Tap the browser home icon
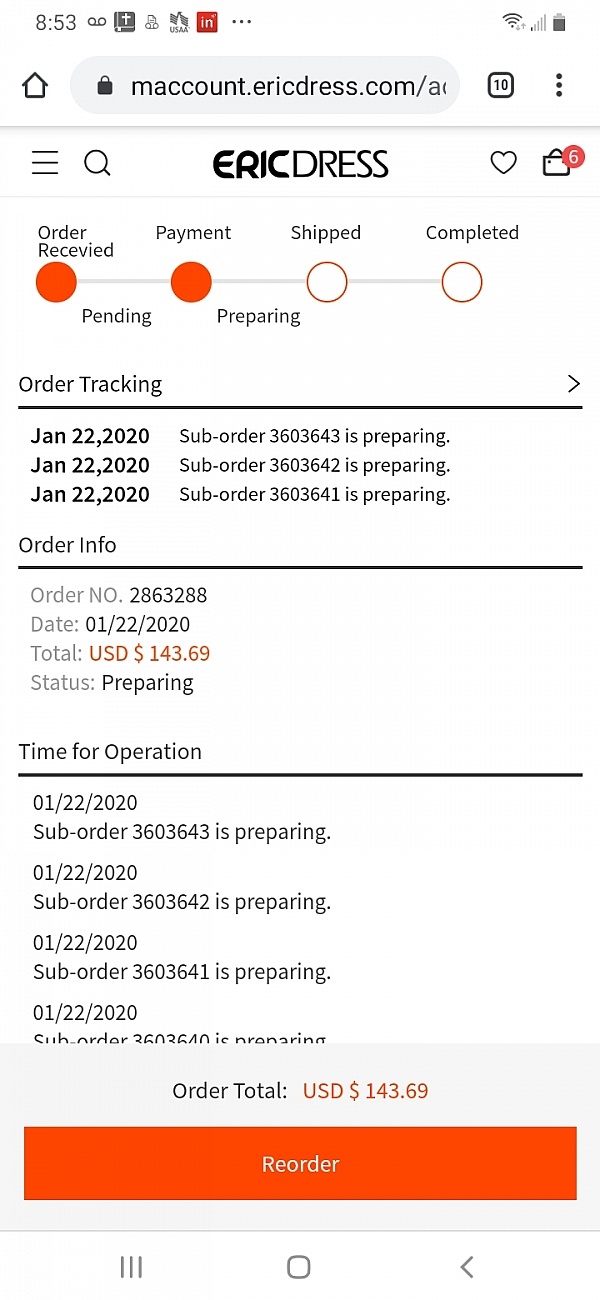The width and height of the screenshot is (600, 1300). 35,86
